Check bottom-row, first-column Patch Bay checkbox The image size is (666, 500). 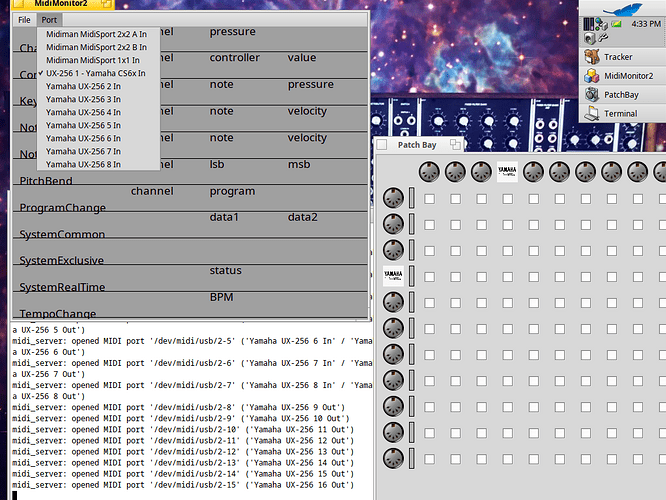[x=429, y=459]
